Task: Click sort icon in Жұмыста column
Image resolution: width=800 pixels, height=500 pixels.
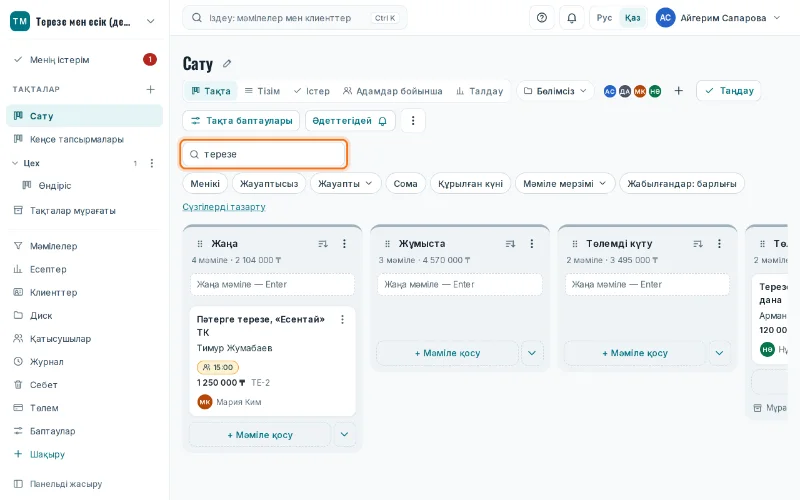Action: 510,244
